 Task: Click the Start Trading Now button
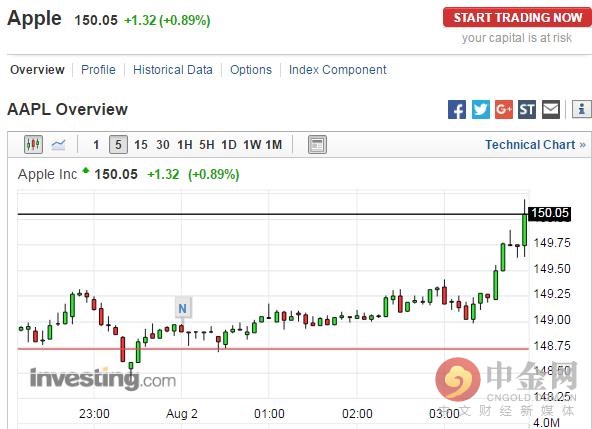point(518,17)
